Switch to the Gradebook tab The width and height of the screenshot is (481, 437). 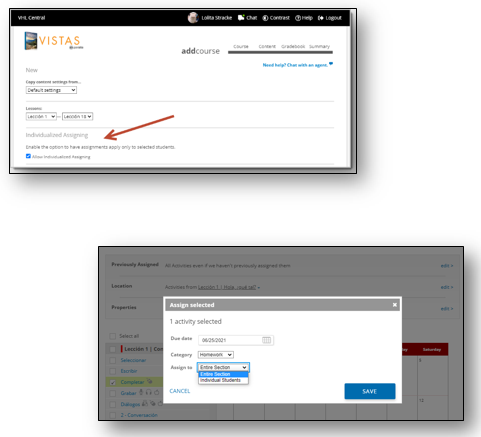[x=293, y=46]
